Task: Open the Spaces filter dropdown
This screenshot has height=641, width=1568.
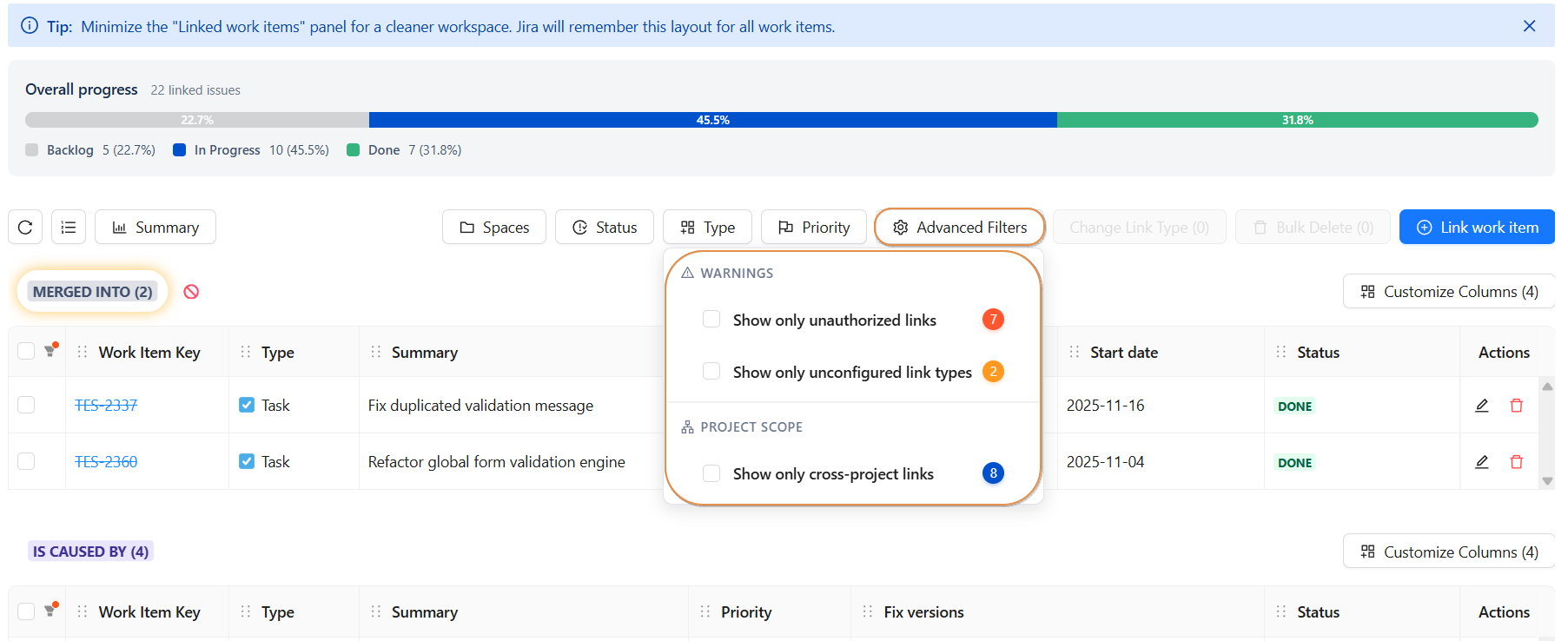Action: tap(493, 228)
